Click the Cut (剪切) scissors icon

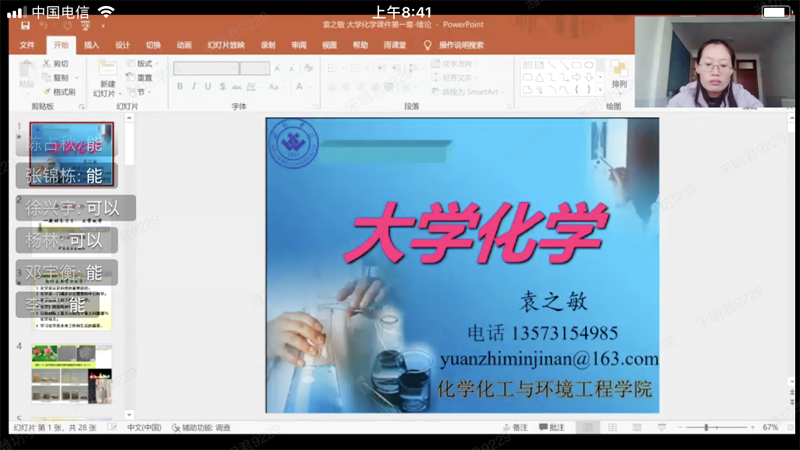pos(48,64)
